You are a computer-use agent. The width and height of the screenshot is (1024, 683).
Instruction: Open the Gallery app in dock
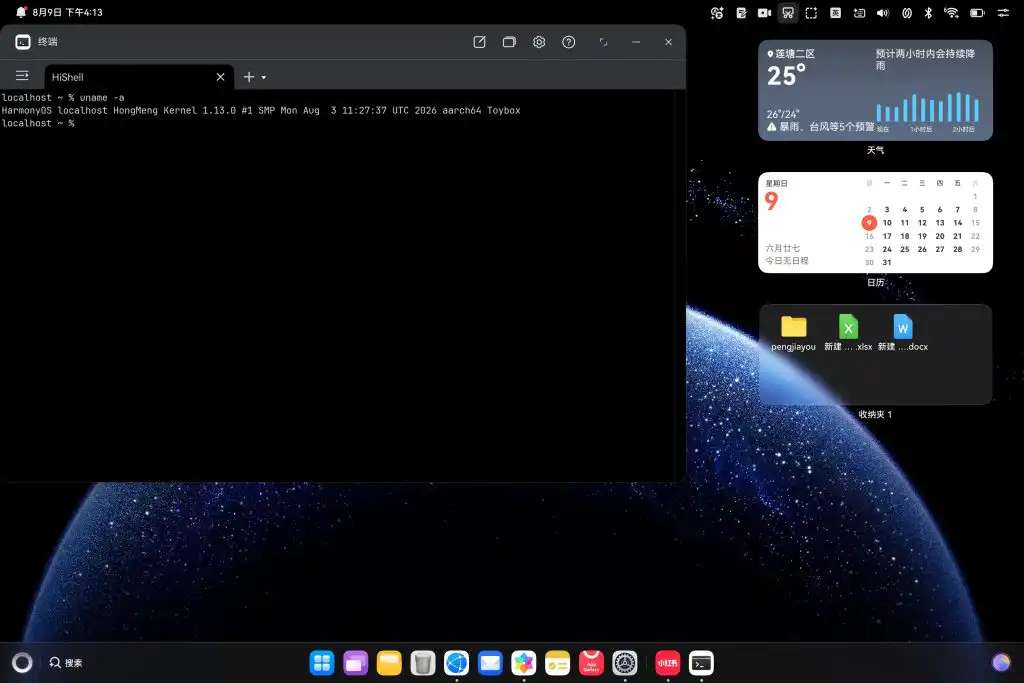pyautogui.click(x=524, y=663)
